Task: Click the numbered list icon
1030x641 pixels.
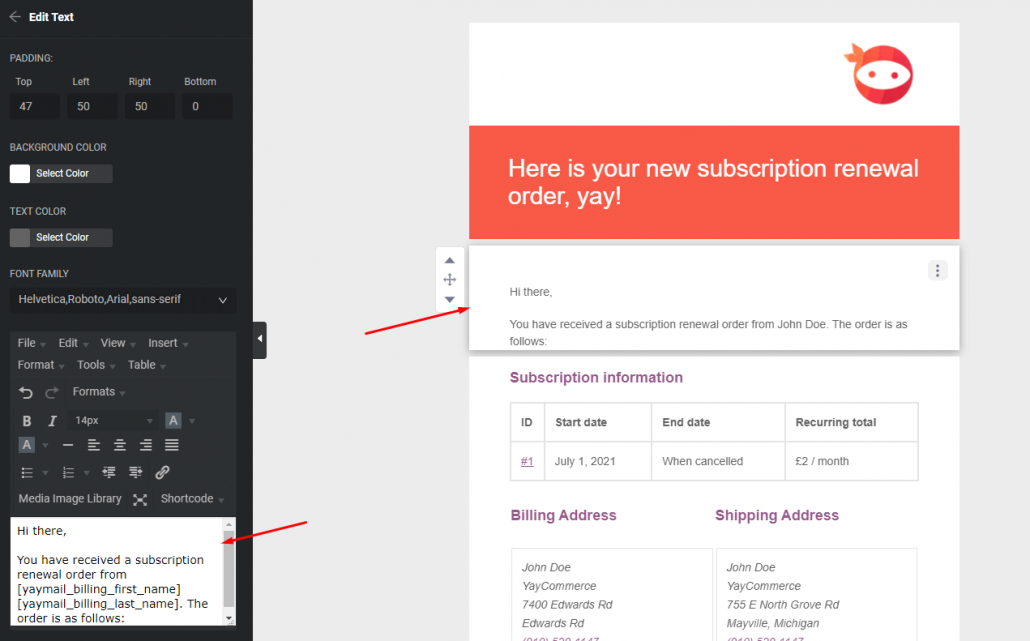Action: coord(68,472)
